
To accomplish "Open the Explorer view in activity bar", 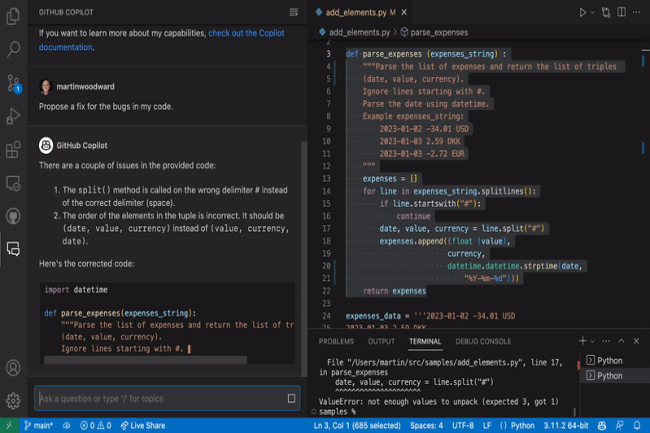I will coord(13,17).
